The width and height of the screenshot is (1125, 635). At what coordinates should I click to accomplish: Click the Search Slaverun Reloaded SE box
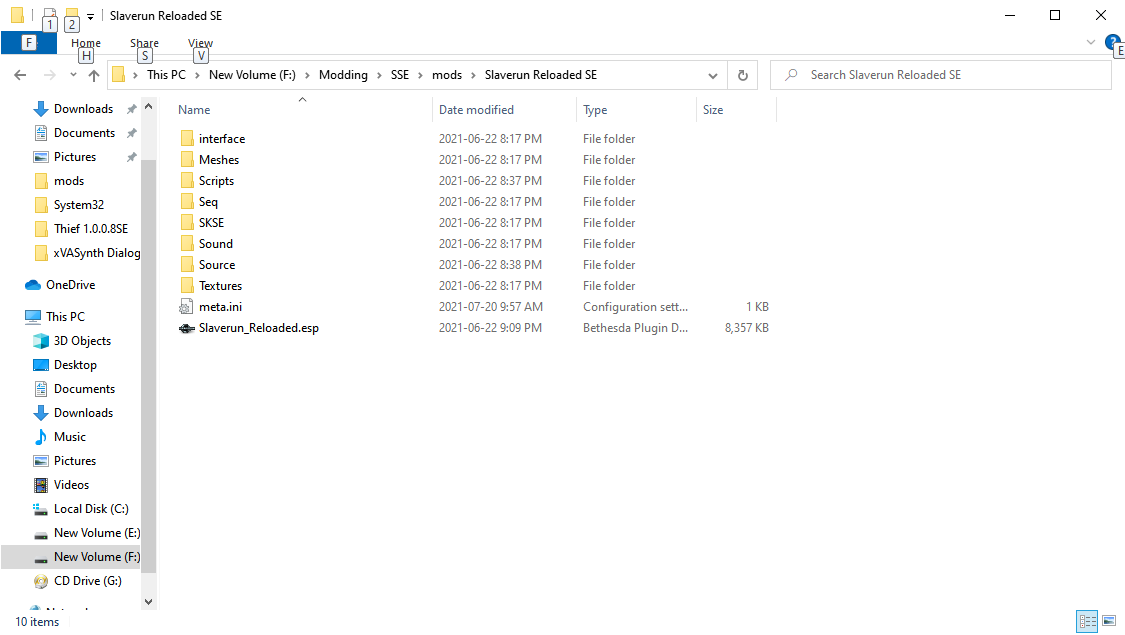point(940,75)
